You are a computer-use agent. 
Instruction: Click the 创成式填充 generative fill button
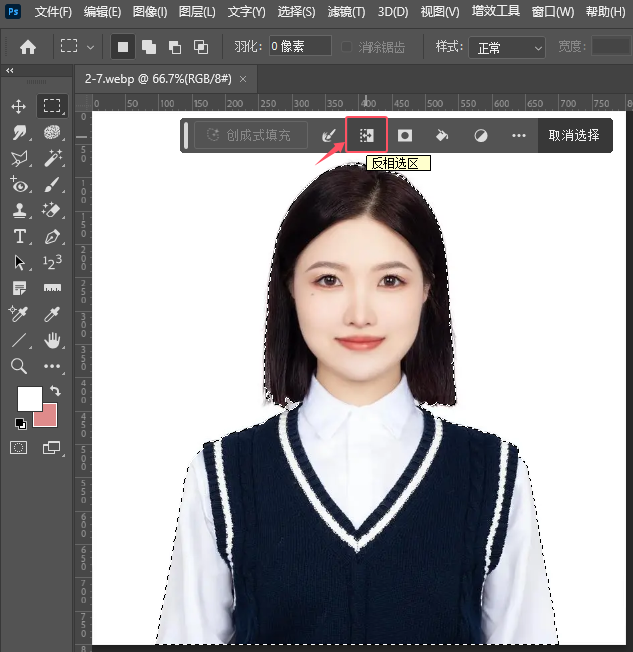click(x=251, y=135)
